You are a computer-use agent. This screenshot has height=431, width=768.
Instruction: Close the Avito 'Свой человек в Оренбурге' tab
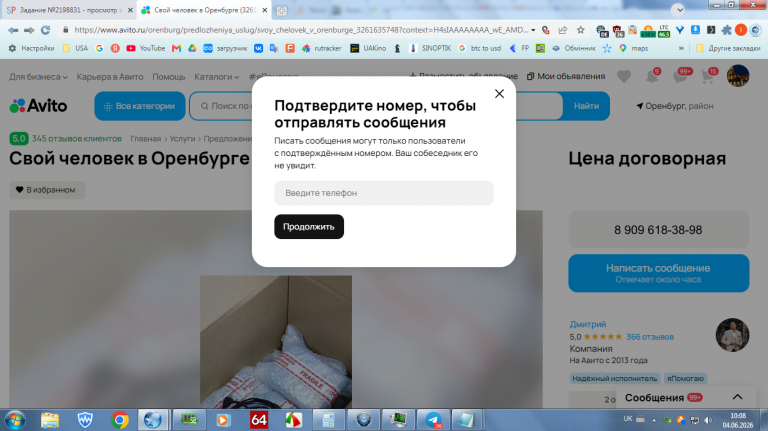click(264, 10)
